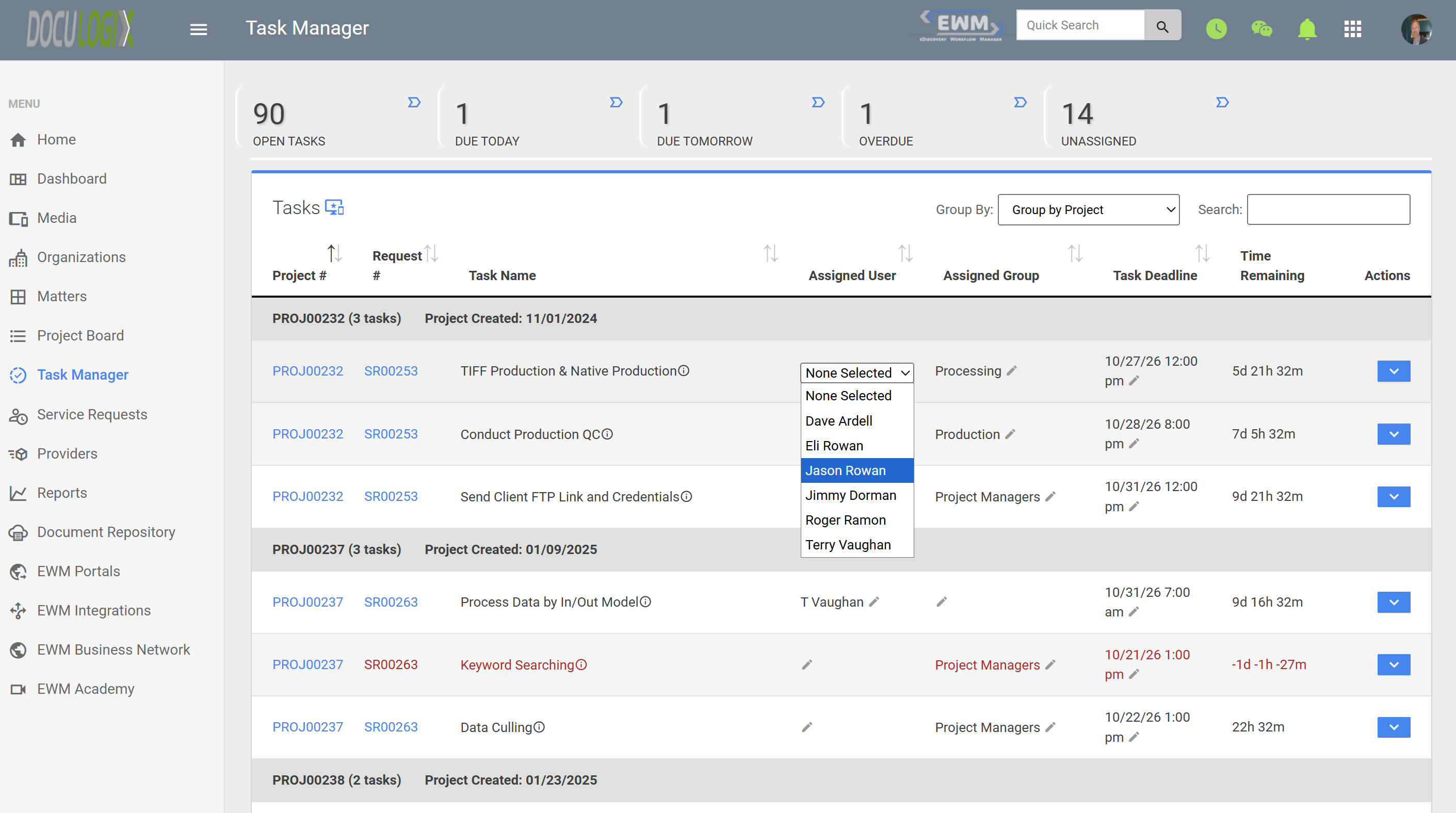The width and height of the screenshot is (1456, 813).
Task: Edit assigned user pencil for Data Culling
Action: coord(807,727)
